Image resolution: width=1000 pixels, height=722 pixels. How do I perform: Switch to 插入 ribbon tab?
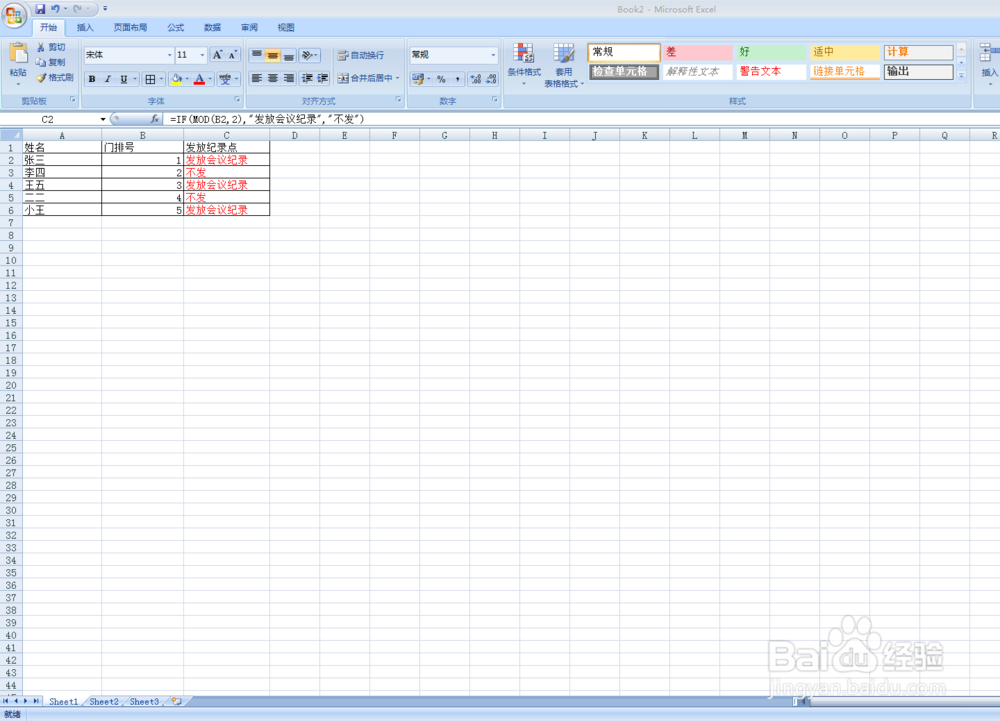(85, 27)
